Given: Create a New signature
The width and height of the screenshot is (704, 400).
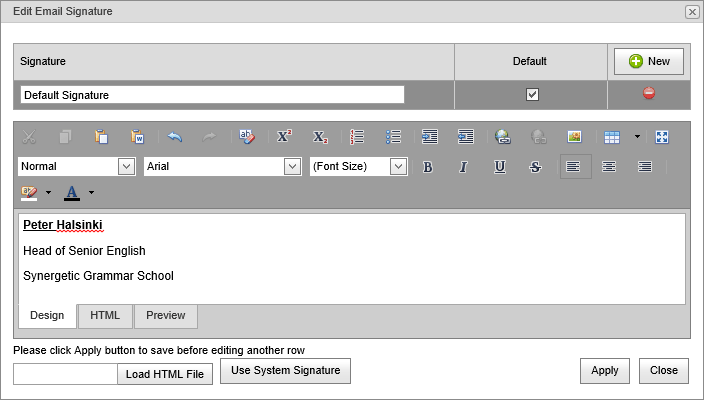Looking at the screenshot, I should click(649, 62).
